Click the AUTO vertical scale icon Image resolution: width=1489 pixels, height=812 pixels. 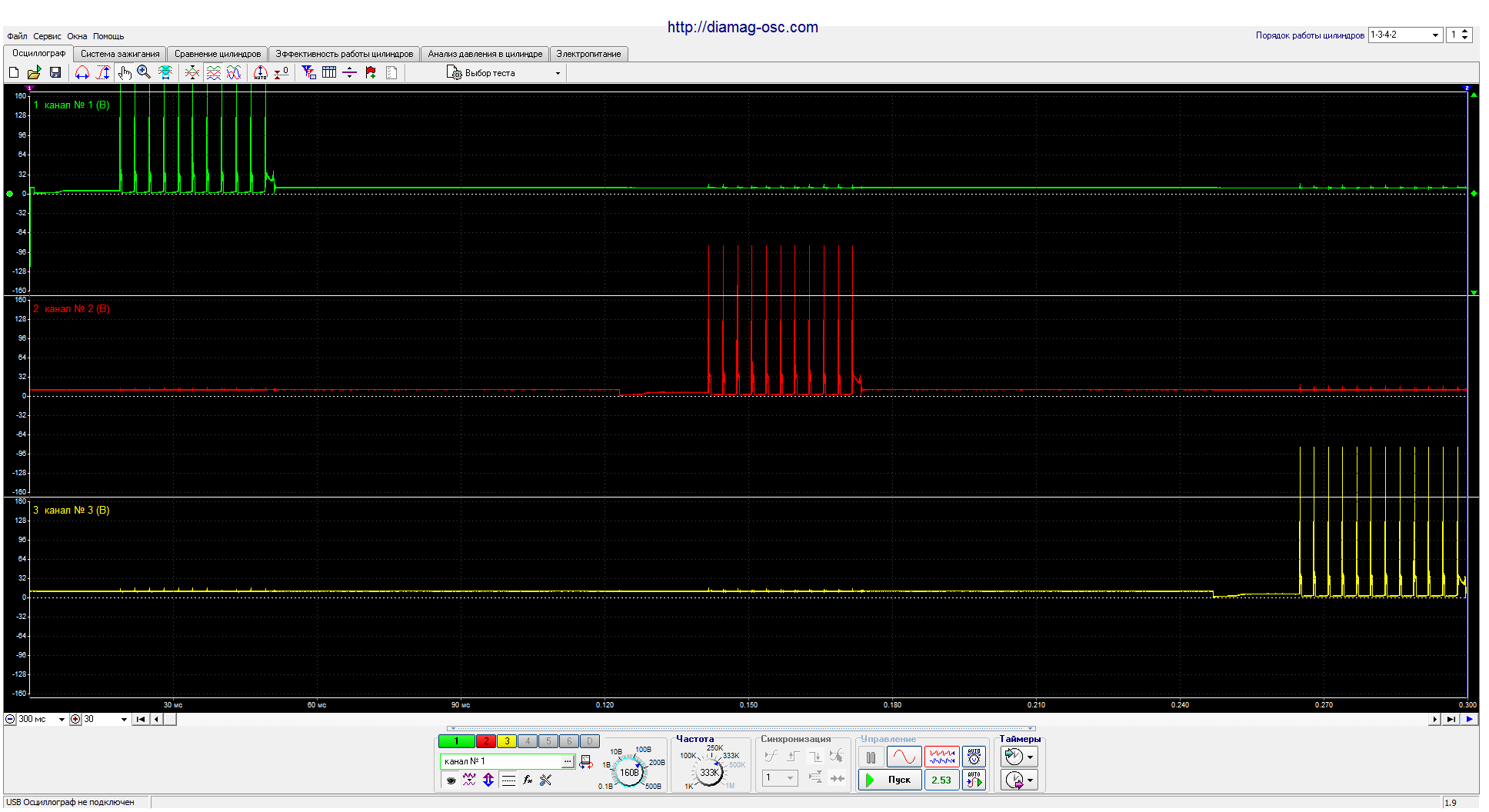pos(261,72)
